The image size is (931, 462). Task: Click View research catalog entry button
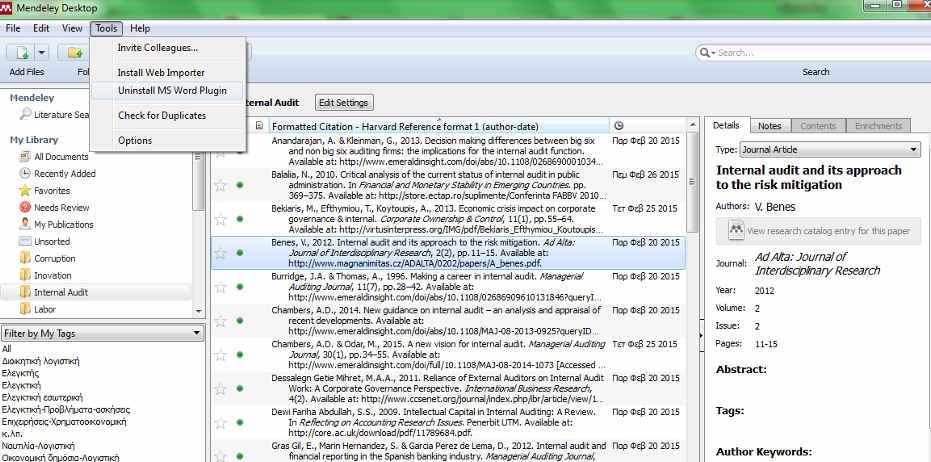coord(819,231)
